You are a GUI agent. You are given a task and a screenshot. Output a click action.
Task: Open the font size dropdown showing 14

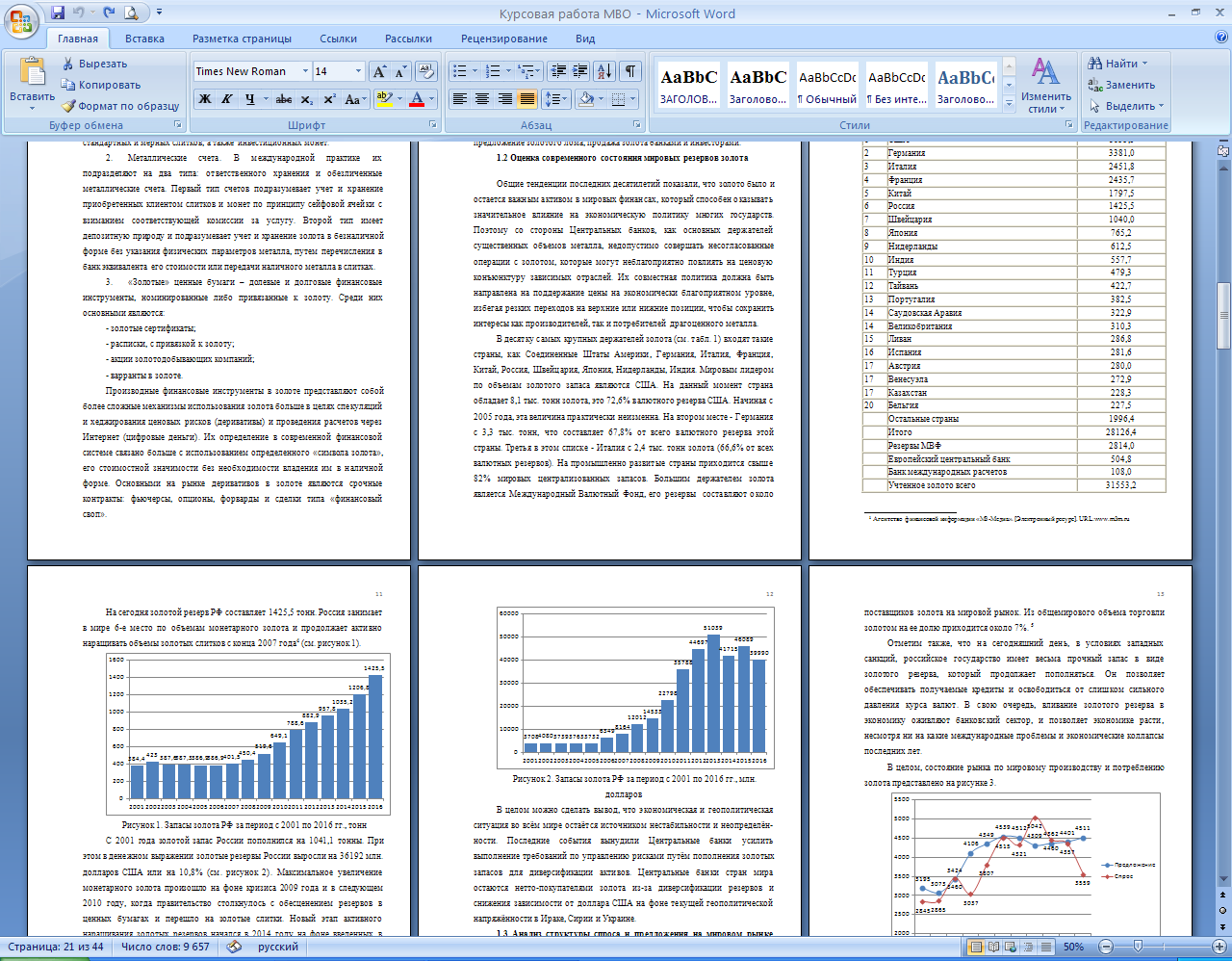(358, 71)
